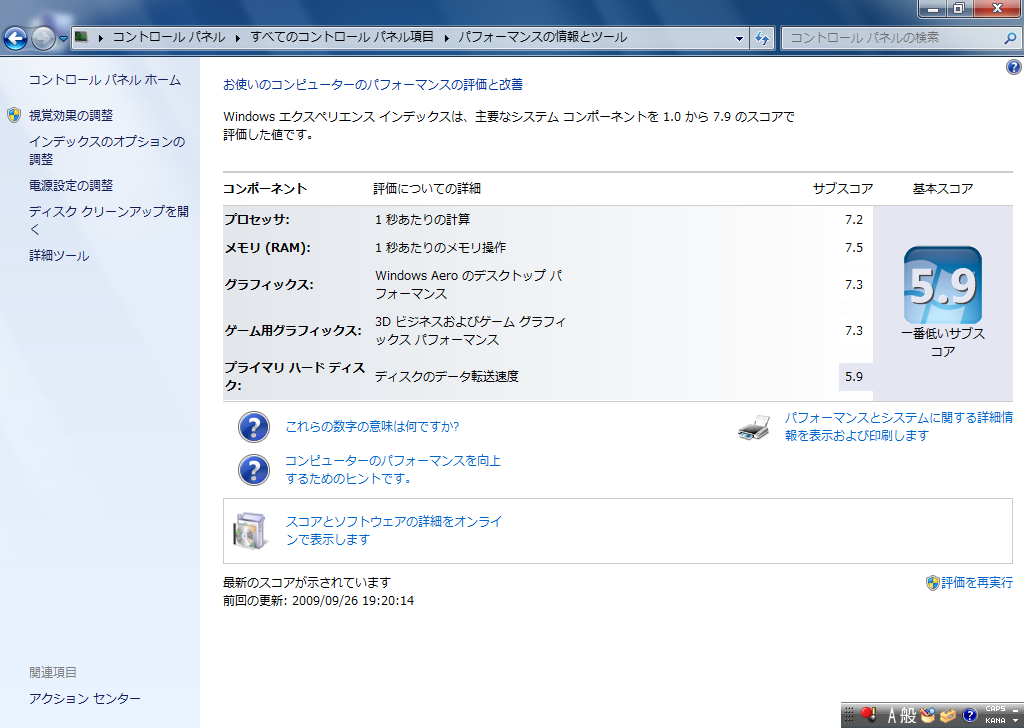This screenshot has height=728, width=1024.
Task: Click the shield icon beside 視覚効果の調整
Action: pyautogui.click(x=14, y=116)
